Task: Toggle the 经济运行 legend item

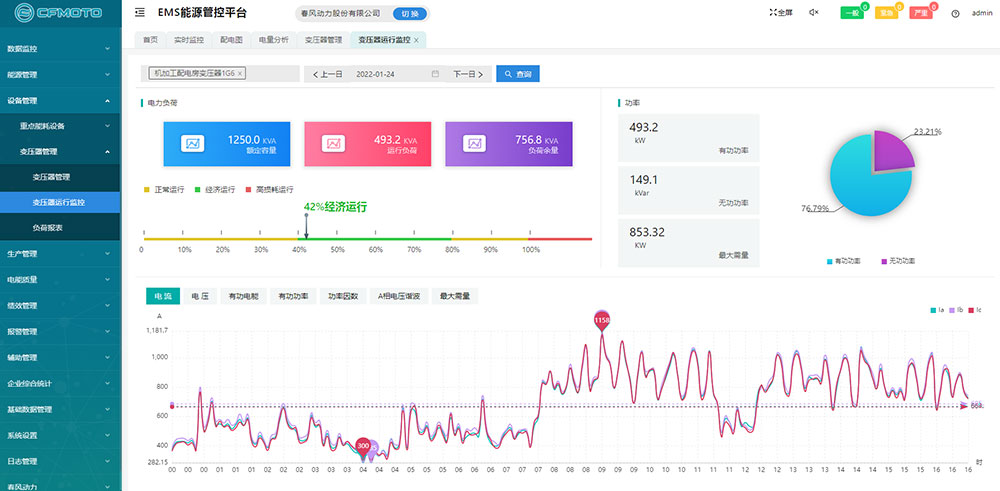Action: pyautogui.click(x=215, y=190)
